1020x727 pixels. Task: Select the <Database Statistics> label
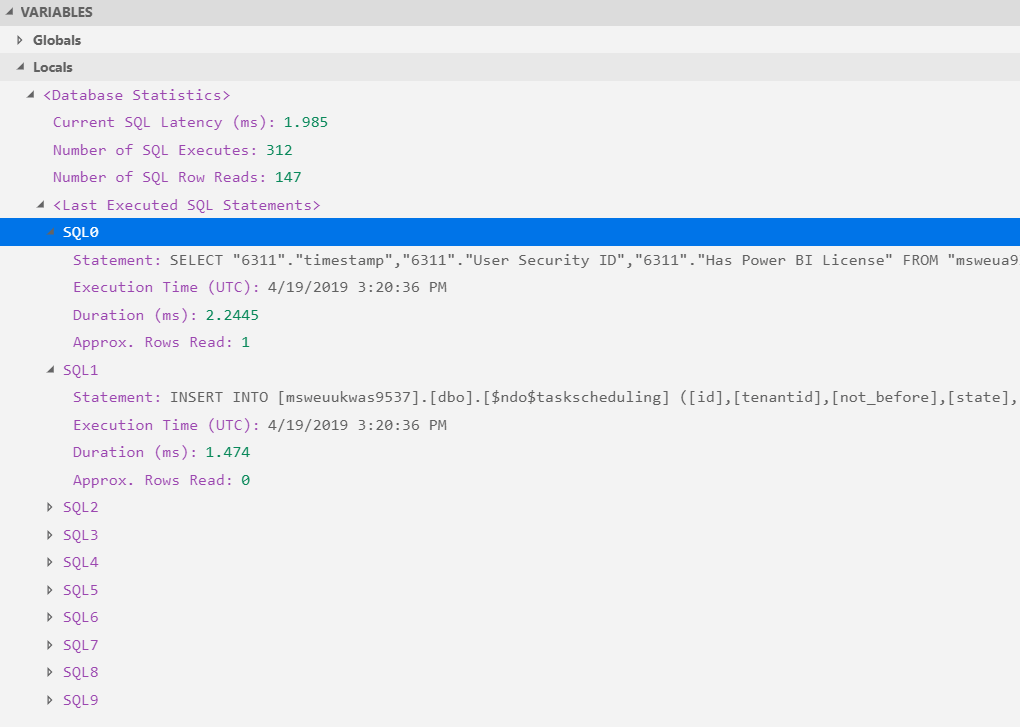click(x=137, y=95)
